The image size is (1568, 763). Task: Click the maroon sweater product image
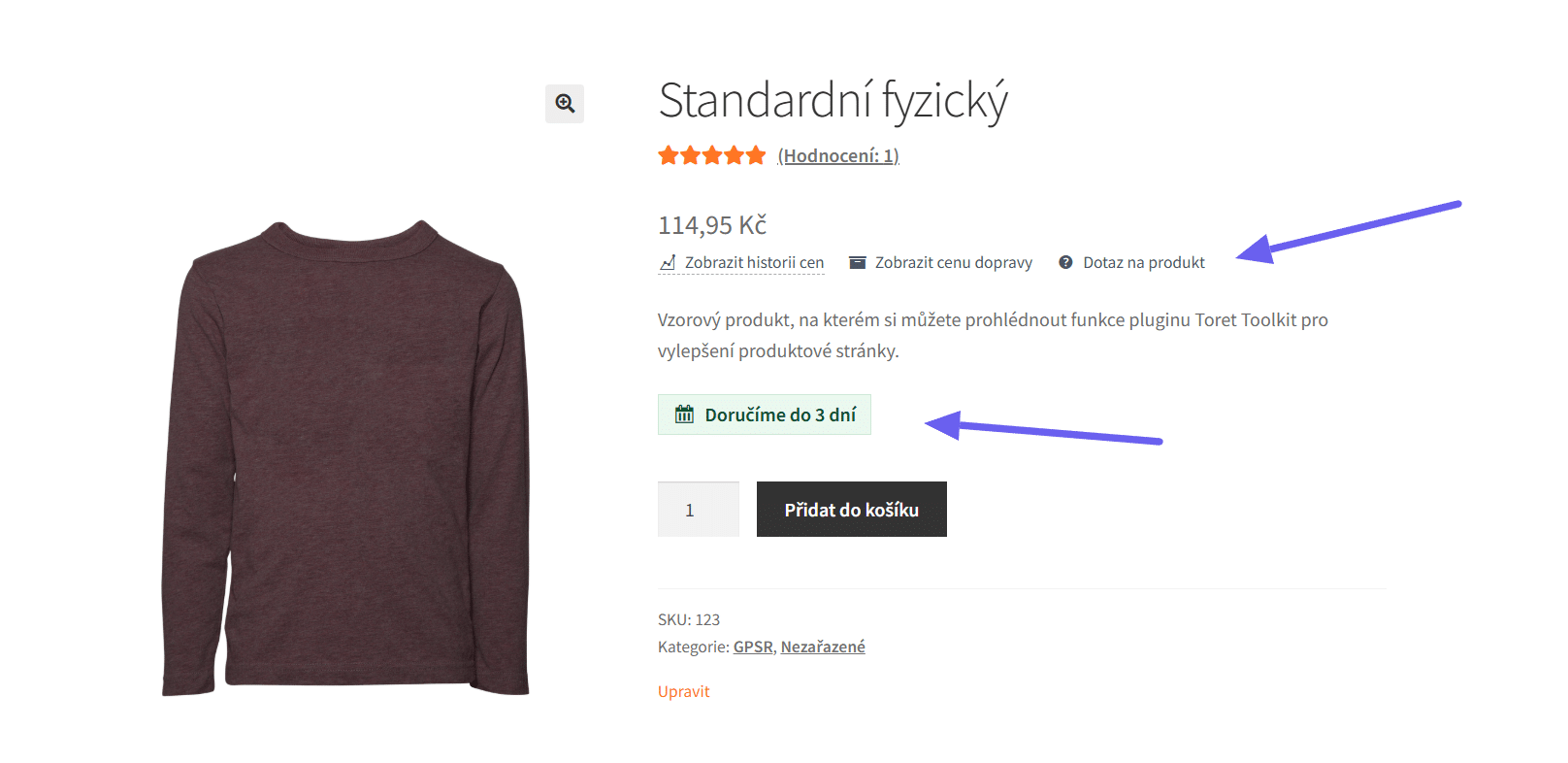point(345,456)
